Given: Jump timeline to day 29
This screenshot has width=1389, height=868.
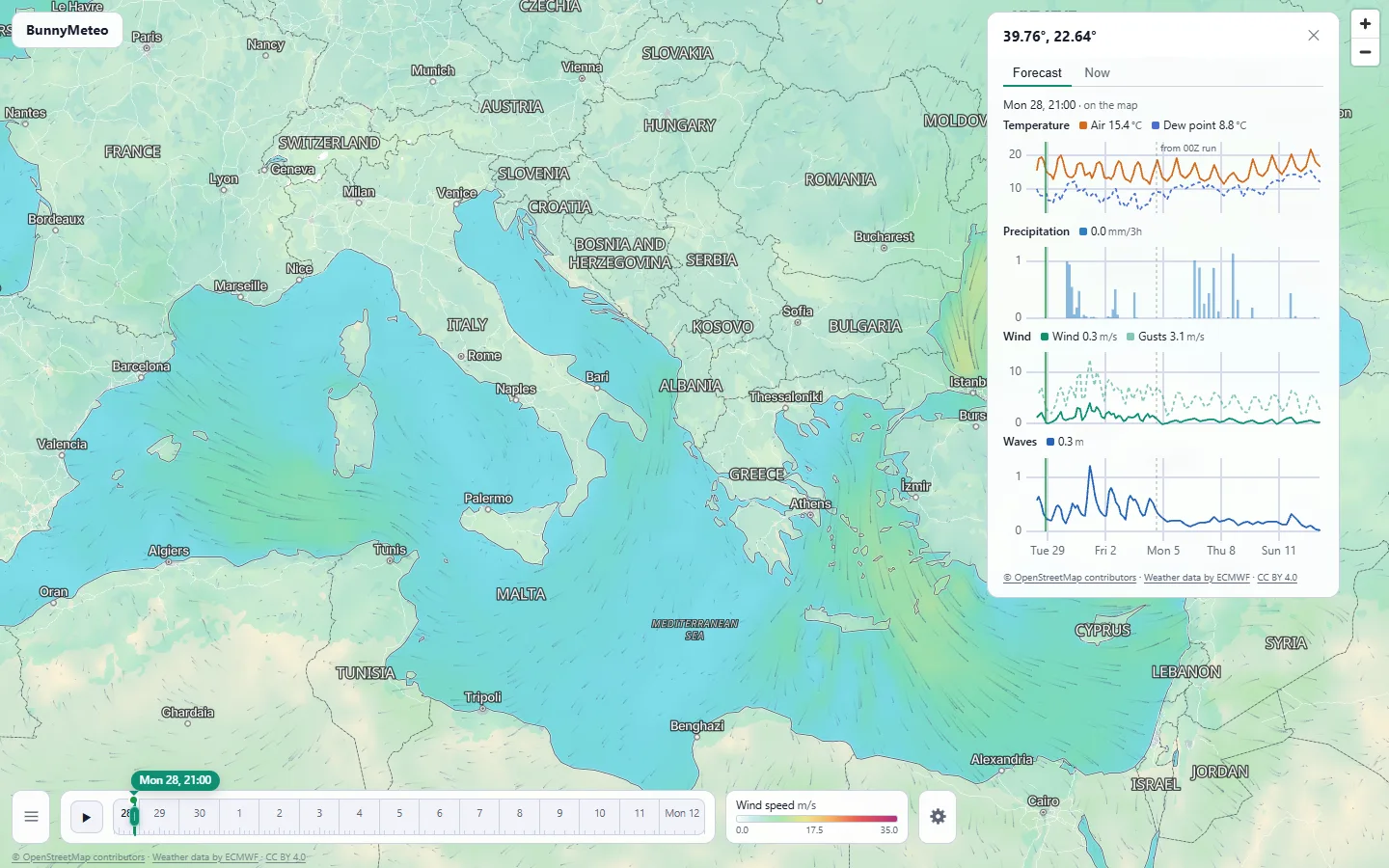Looking at the screenshot, I should point(160,814).
